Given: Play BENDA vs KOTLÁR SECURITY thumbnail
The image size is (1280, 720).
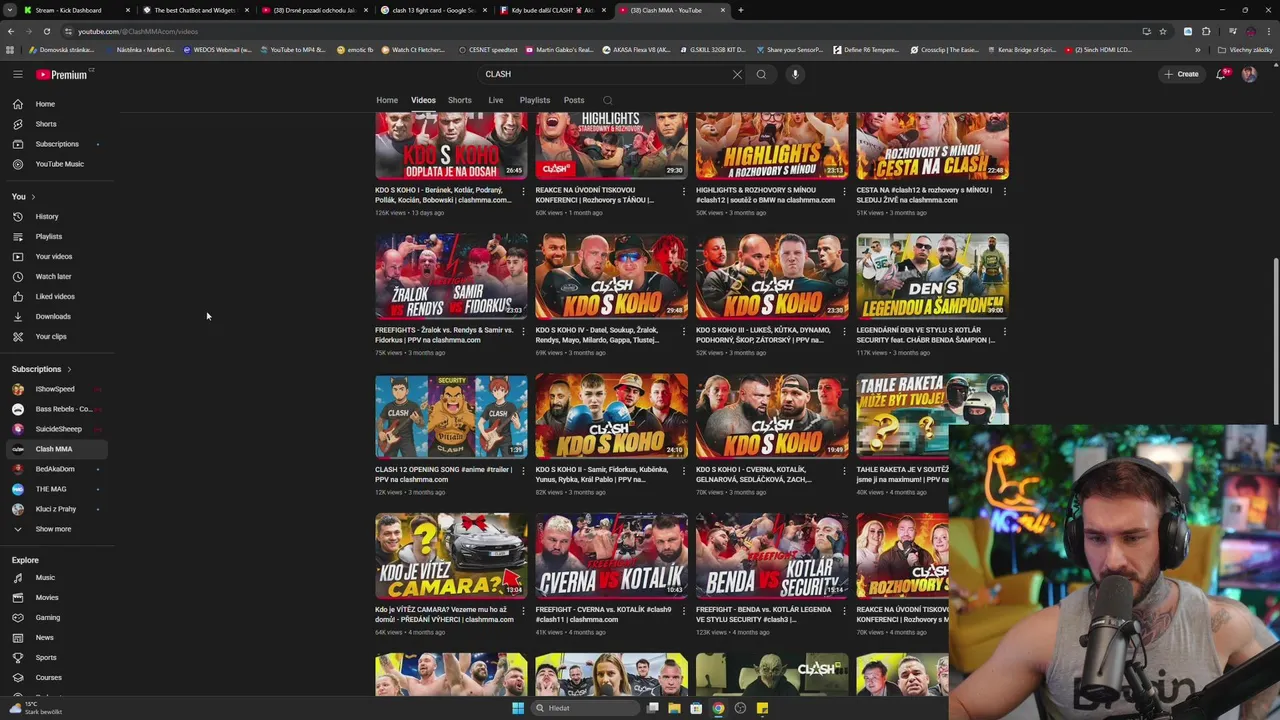Looking at the screenshot, I should [x=772, y=556].
